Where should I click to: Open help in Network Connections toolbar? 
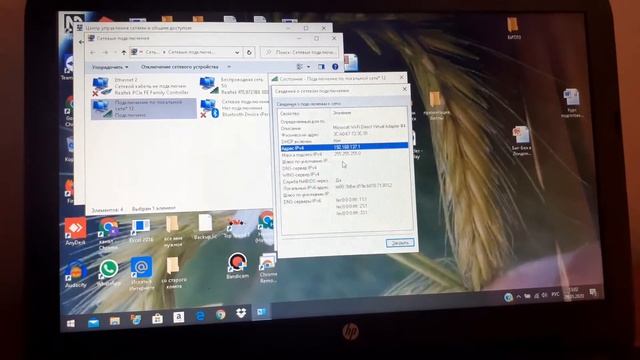pos(335,67)
